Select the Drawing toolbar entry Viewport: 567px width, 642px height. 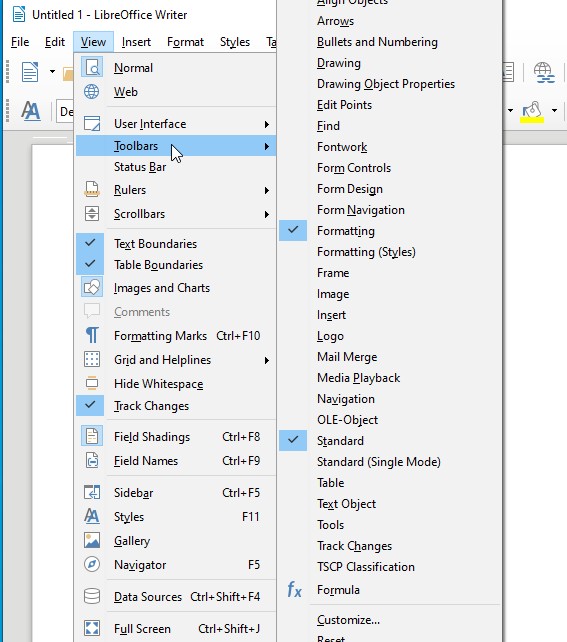pyautogui.click(x=389, y=63)
